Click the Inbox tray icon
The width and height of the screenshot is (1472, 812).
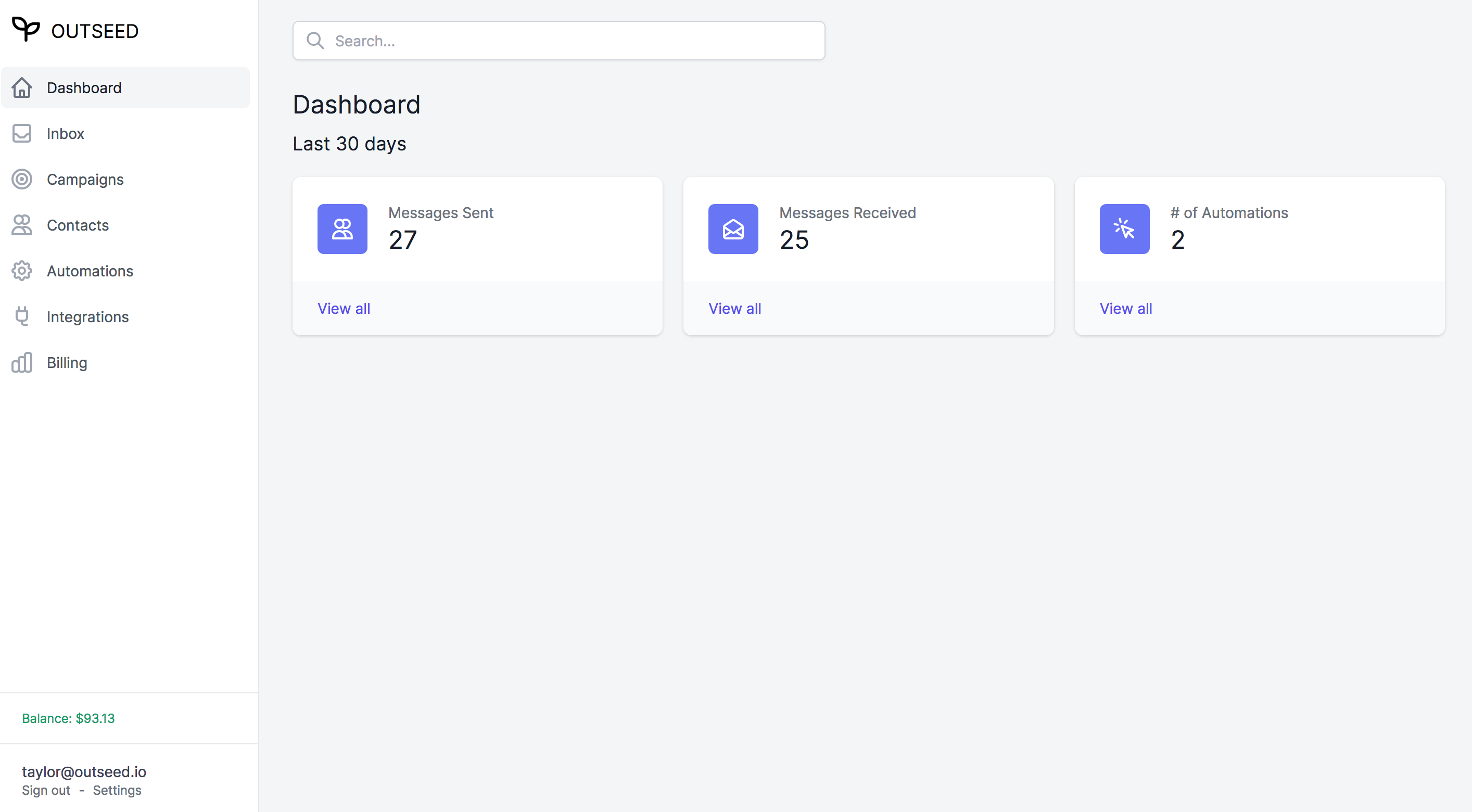(22, 133)
